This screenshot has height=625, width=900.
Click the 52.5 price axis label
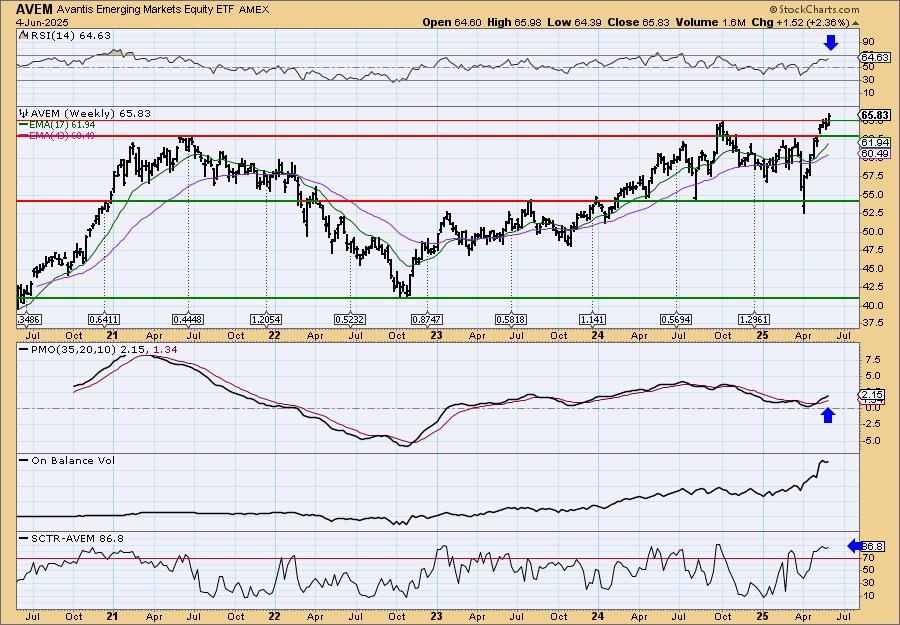(x=872, y=213)
